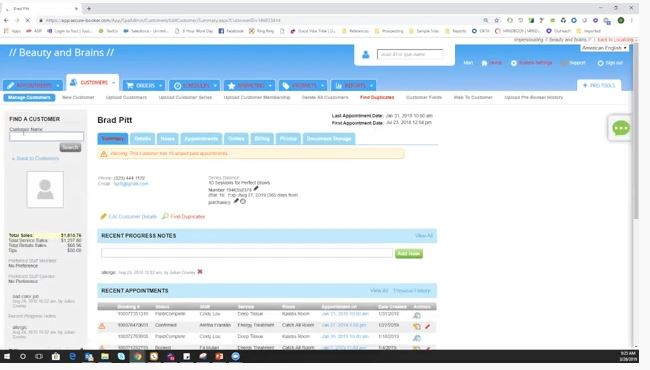Image resolution: width=650 pixels, height=370 pixels.
Task: Click the Find Duplicates magnifier link under customer info
Action: (x=184, y=216)
